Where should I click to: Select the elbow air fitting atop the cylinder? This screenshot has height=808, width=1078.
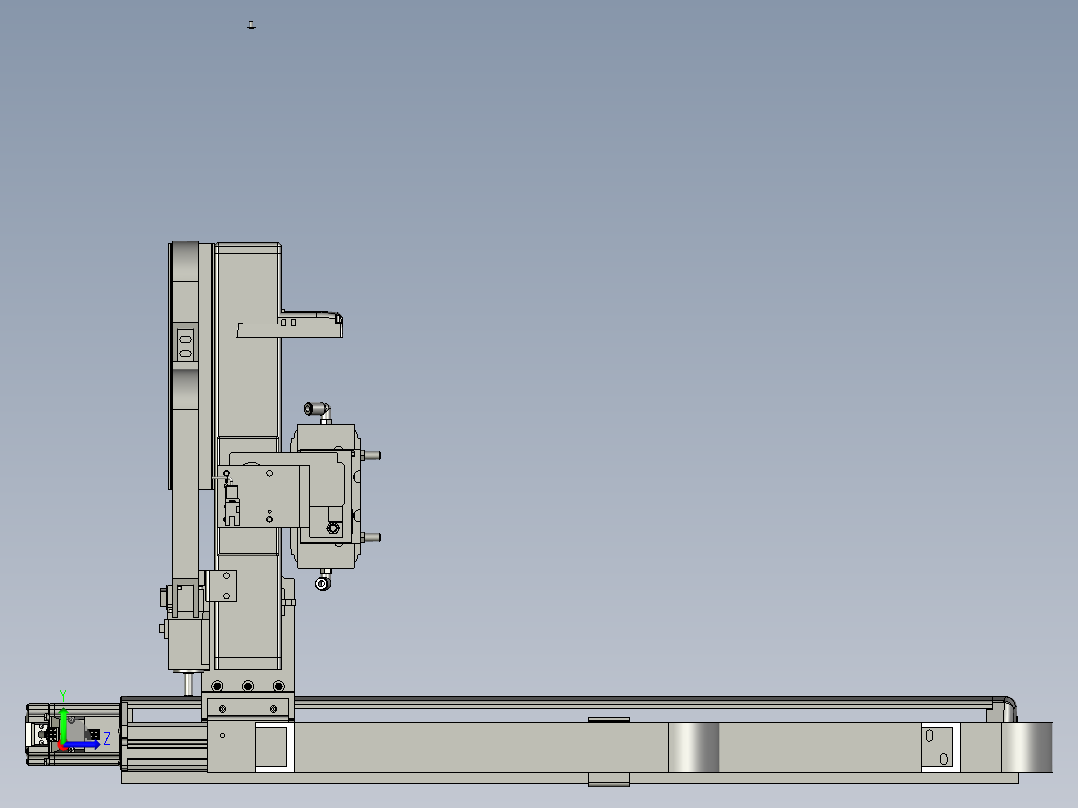pyautogui.click(x=318, y=411)
